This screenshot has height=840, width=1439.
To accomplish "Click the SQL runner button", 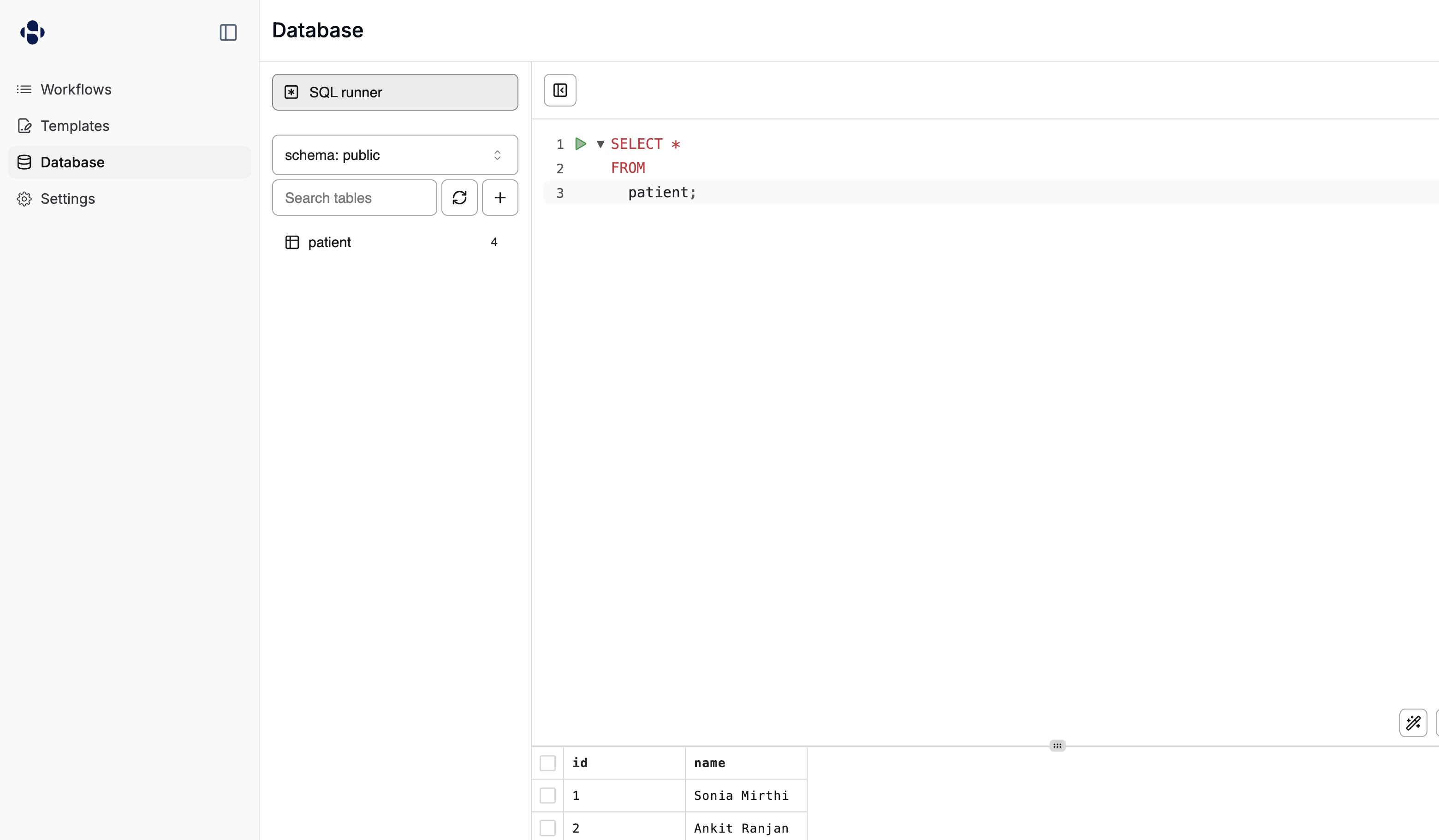I will (x=395, y=93).
